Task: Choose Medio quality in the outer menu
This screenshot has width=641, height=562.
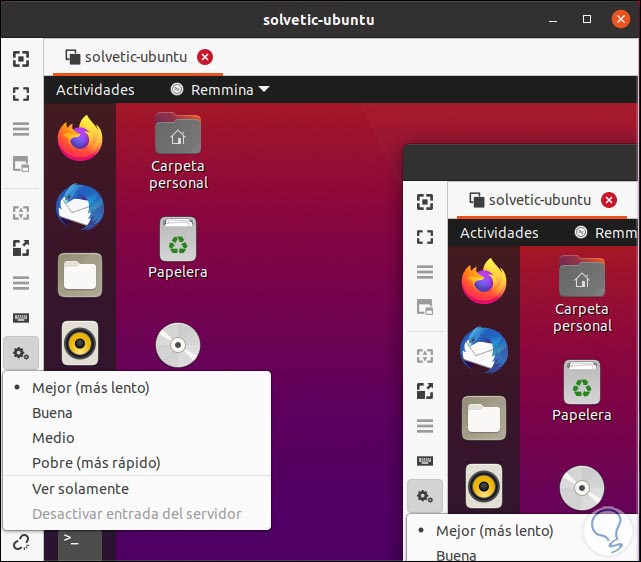Action: click(137, 438)
